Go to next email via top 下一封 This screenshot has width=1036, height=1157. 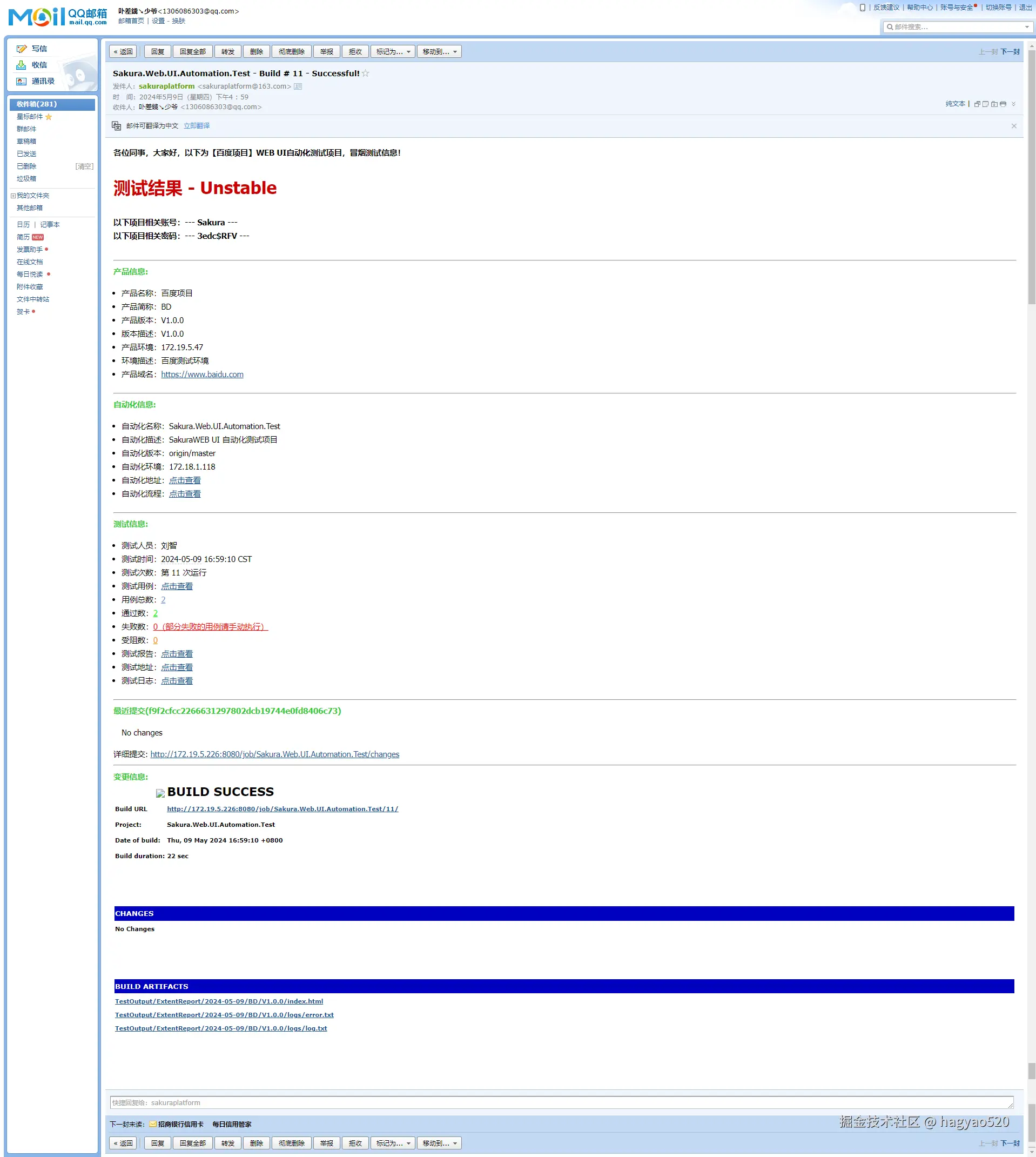pos(1011,52)
